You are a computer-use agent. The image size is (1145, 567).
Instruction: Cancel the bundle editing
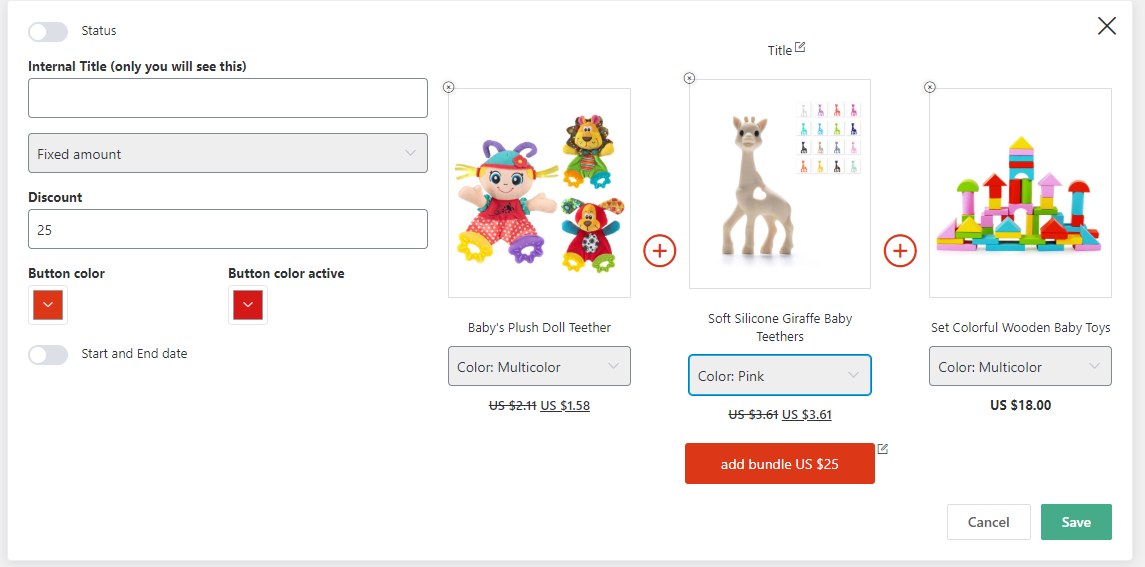tap(988, 522)
